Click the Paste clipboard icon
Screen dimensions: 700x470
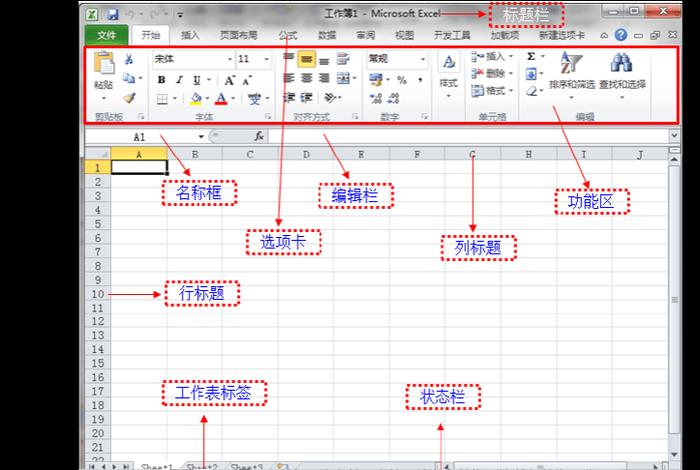point(104,62)
